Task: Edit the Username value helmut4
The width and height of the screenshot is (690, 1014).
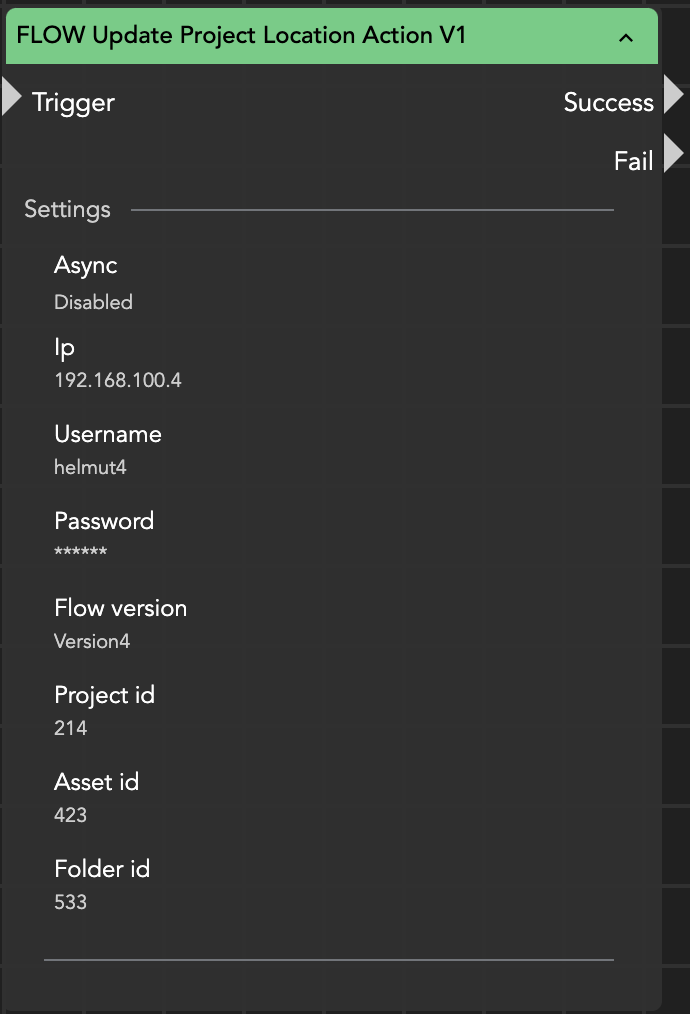Action: [x=90, y=467]
